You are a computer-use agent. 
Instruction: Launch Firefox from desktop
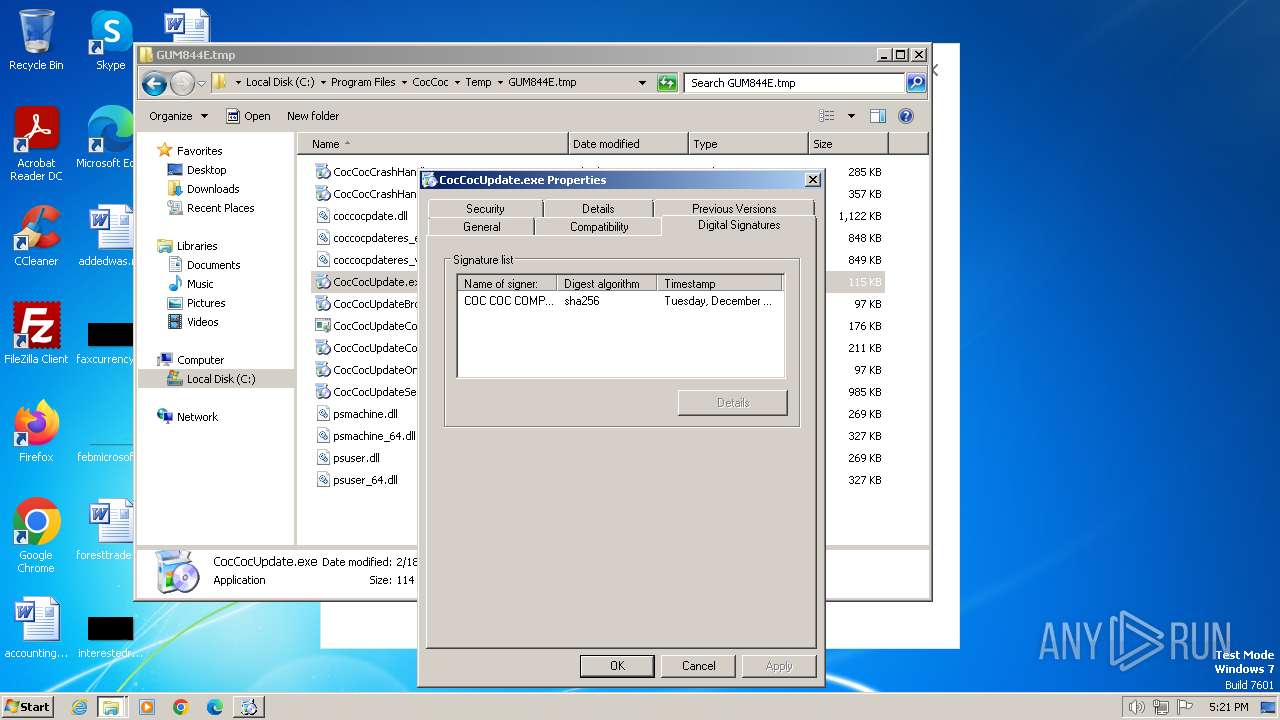pyautogui.click(x=36, y=432)
